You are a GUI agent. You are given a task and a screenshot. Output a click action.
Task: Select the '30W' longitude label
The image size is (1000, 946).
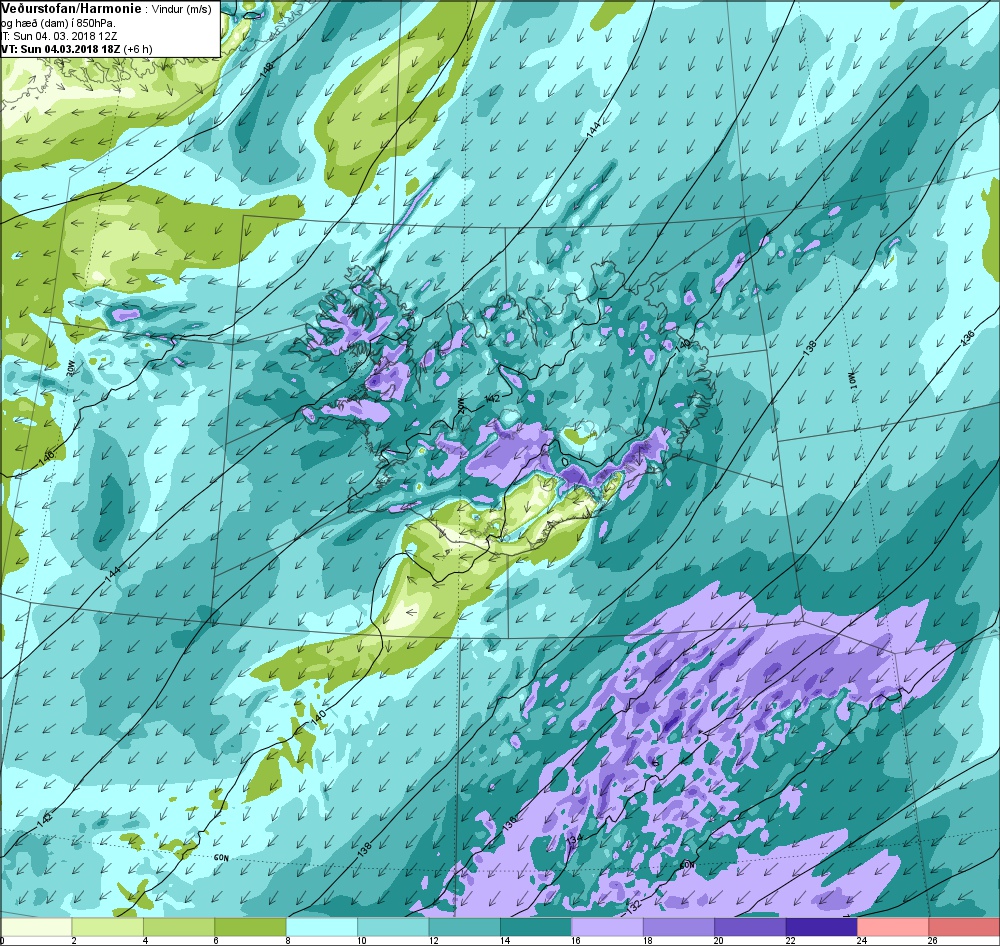tap(71, 369)
